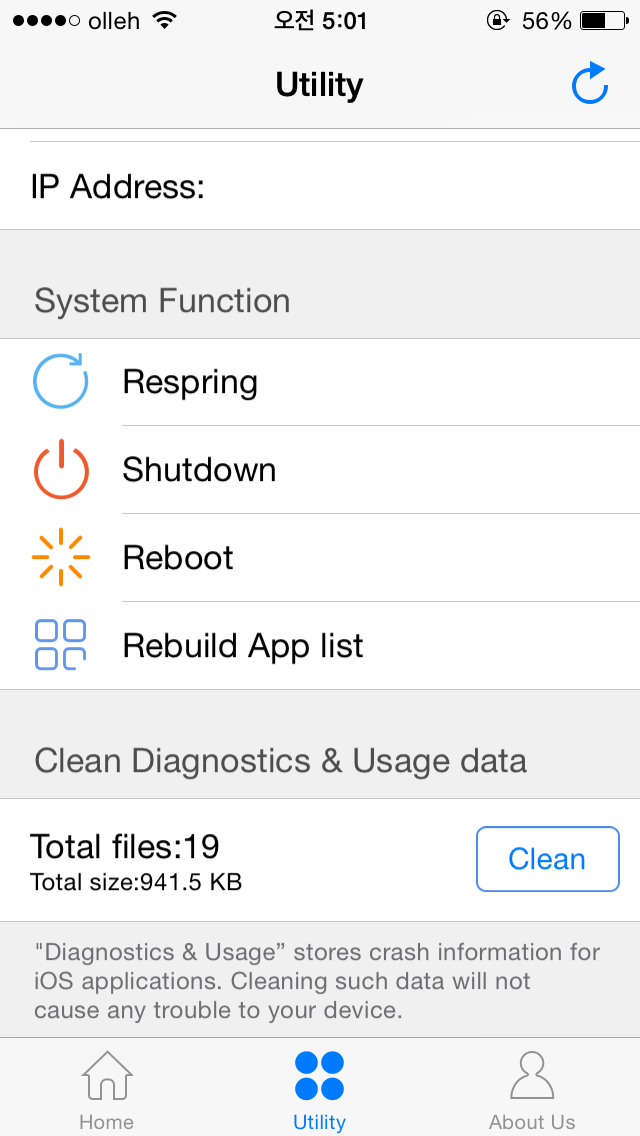
Task: Open the Home tab label
Action: 107,1122
